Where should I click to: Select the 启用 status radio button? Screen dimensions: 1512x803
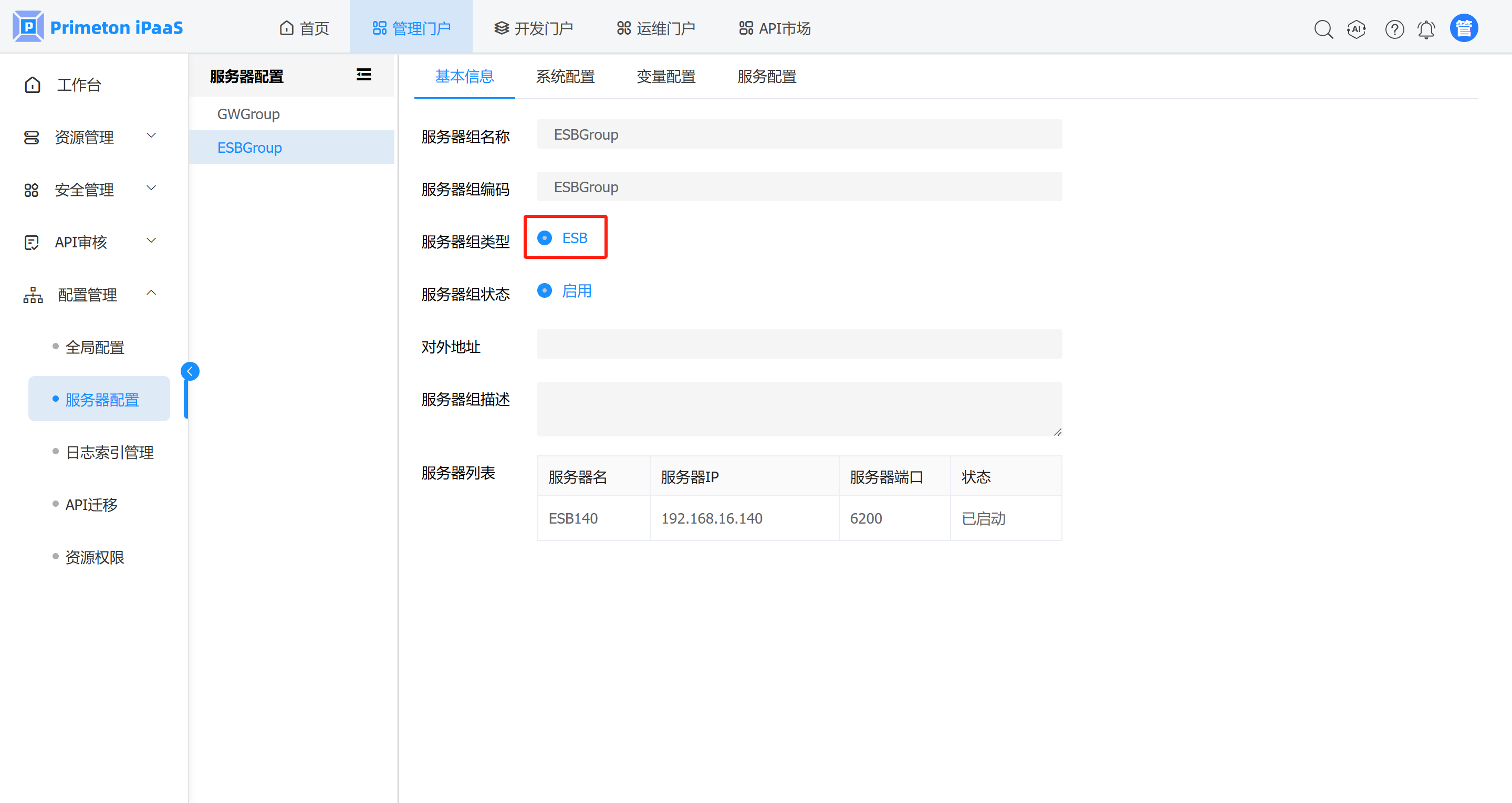545,290
